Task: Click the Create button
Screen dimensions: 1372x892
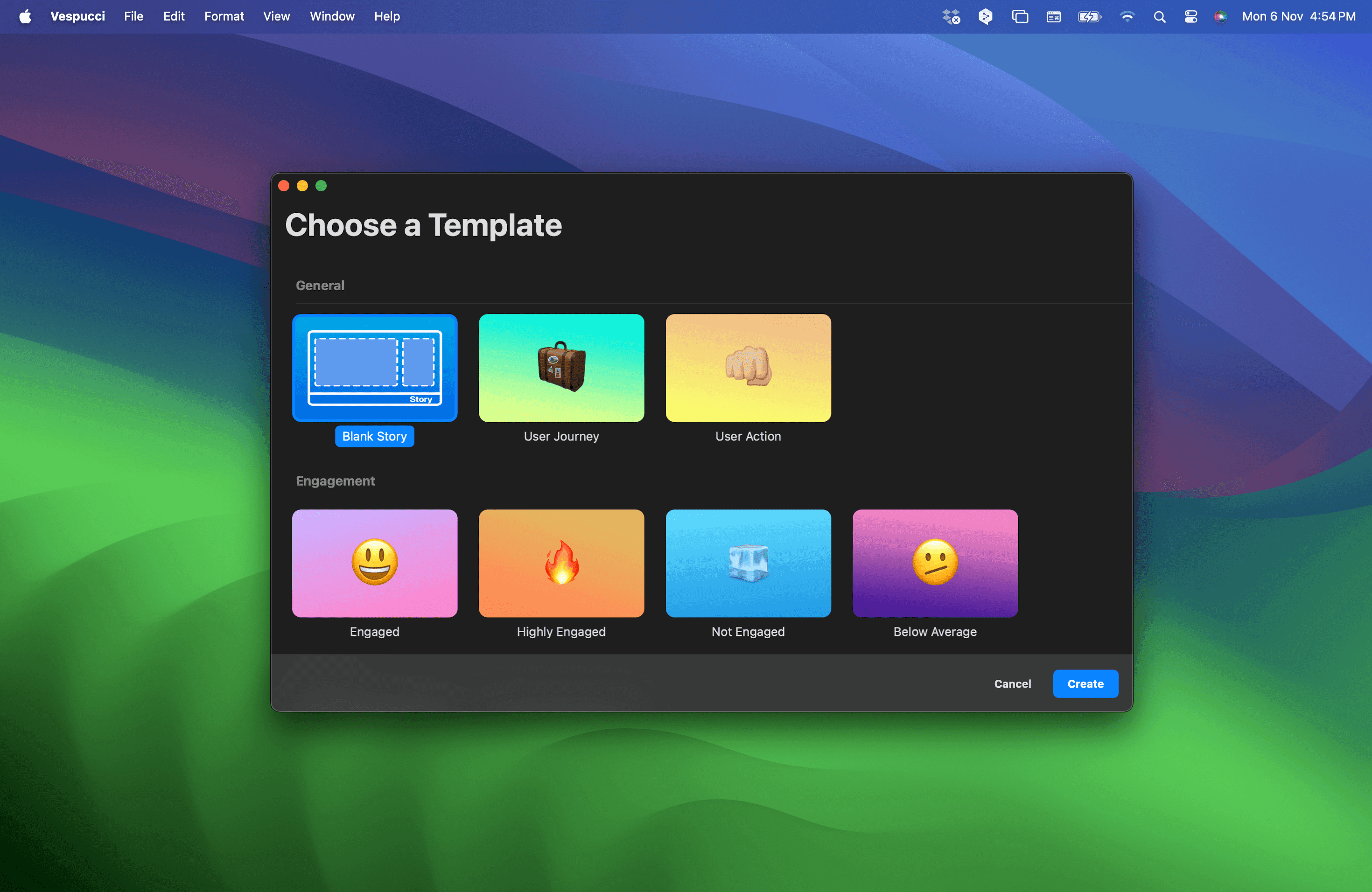Action: tap(1085, 684)
